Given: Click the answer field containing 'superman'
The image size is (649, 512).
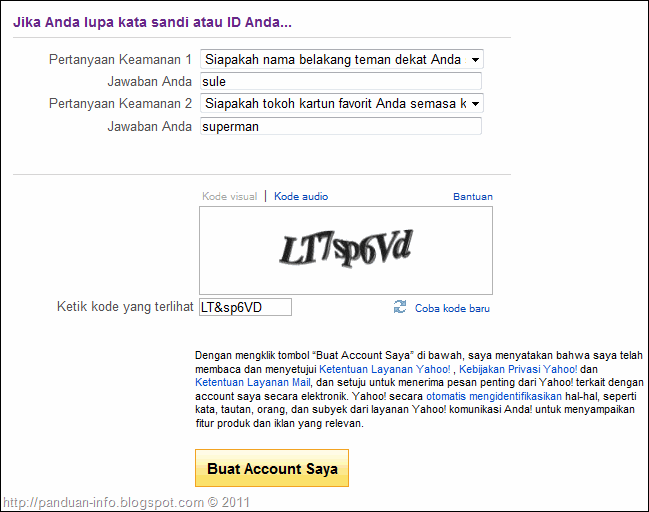Looking at the screenshot, I should coord(341,126).
